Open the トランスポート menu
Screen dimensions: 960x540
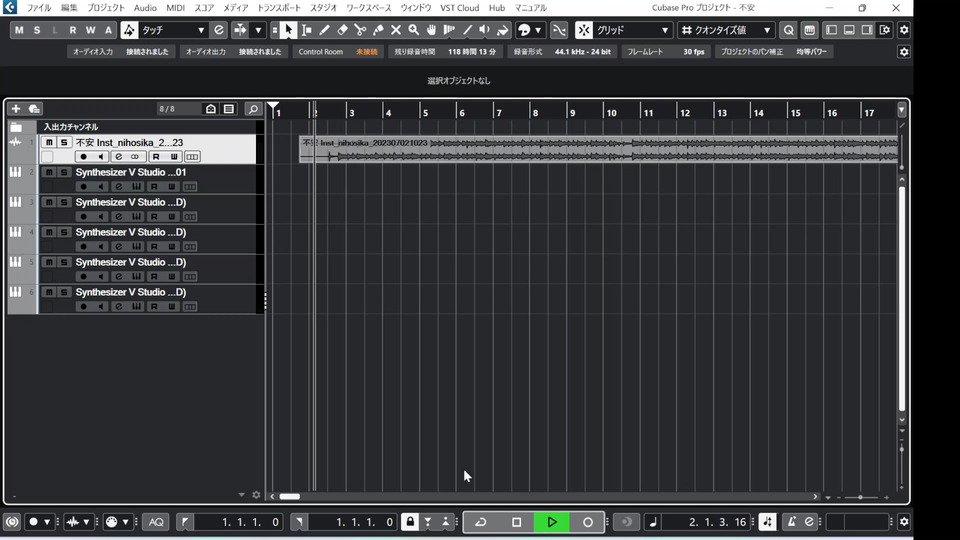click(x=279, y=8)
